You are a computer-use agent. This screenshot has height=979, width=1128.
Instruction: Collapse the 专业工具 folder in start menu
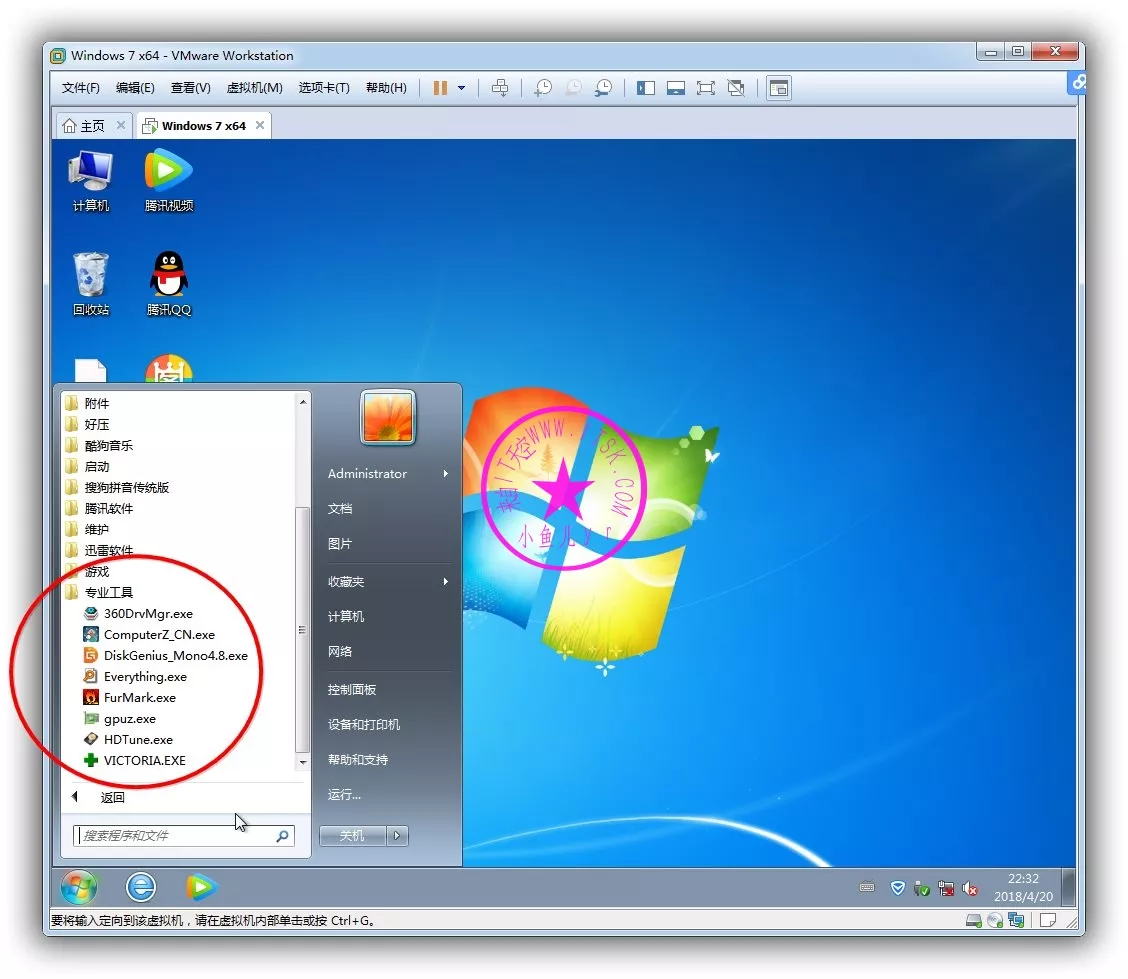point(108,593)
